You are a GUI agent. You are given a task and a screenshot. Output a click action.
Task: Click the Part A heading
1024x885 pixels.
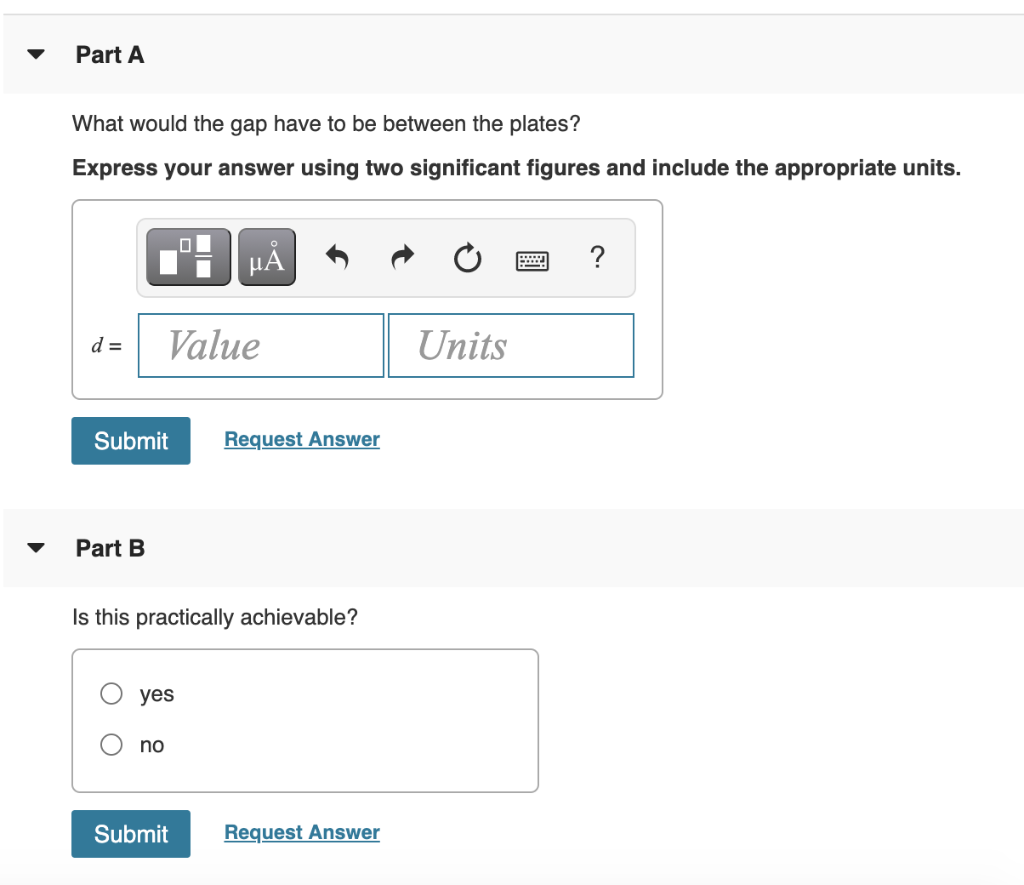110,55
